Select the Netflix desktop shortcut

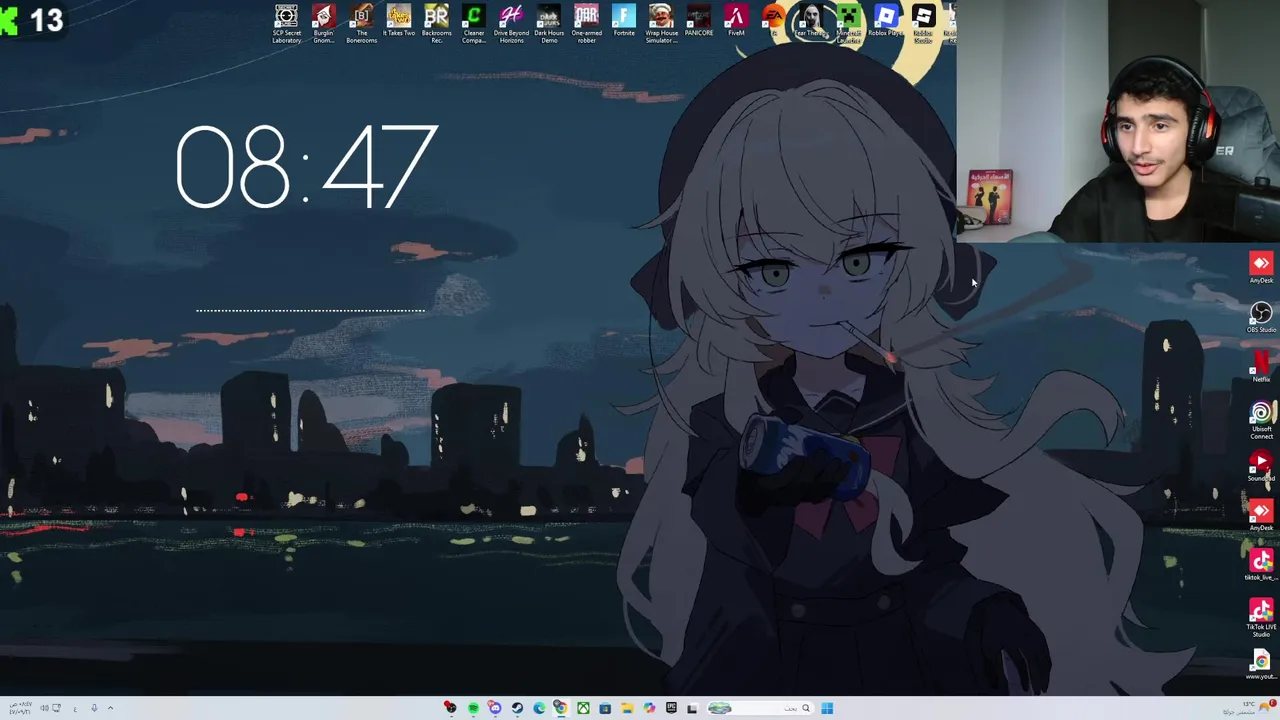click(x=1261, y=366)
